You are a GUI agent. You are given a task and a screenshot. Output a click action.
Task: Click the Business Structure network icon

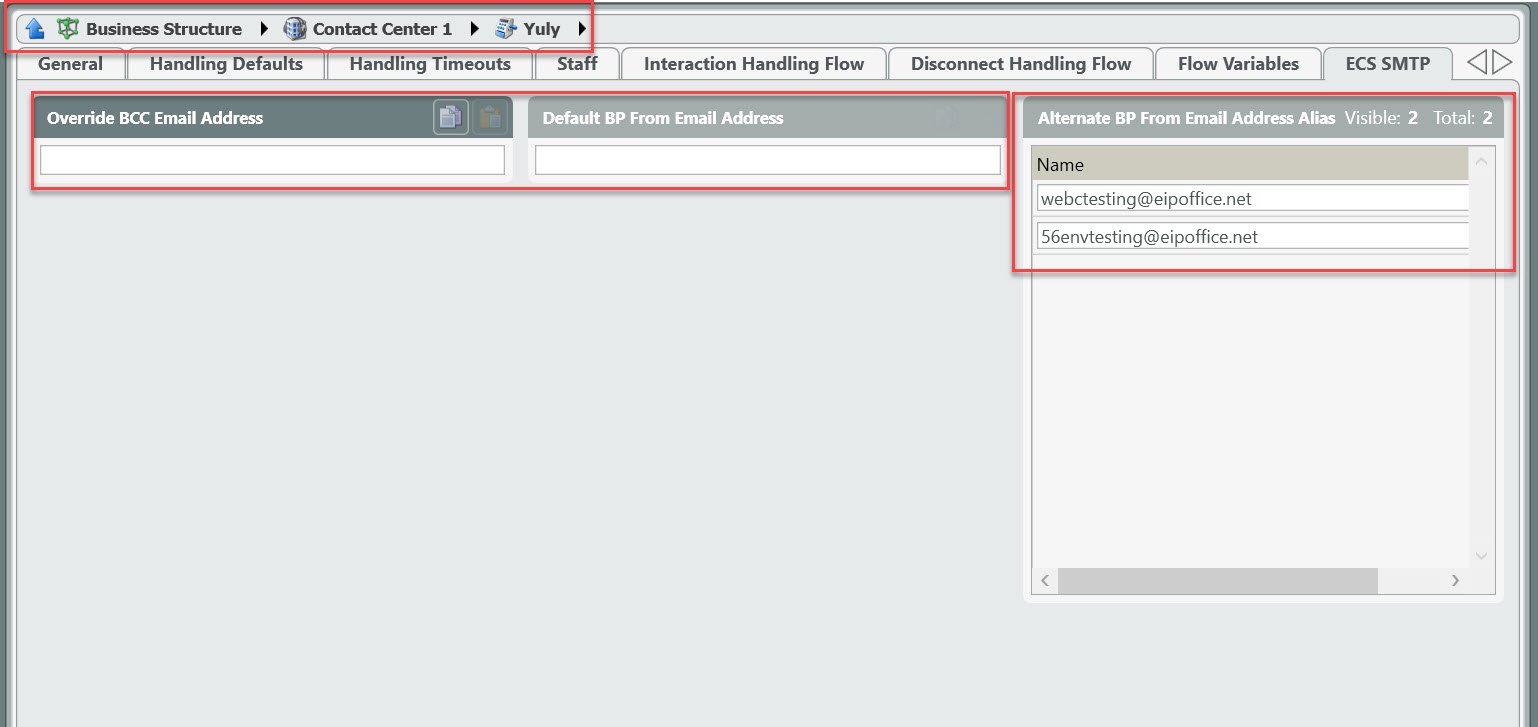coord(68,29)
